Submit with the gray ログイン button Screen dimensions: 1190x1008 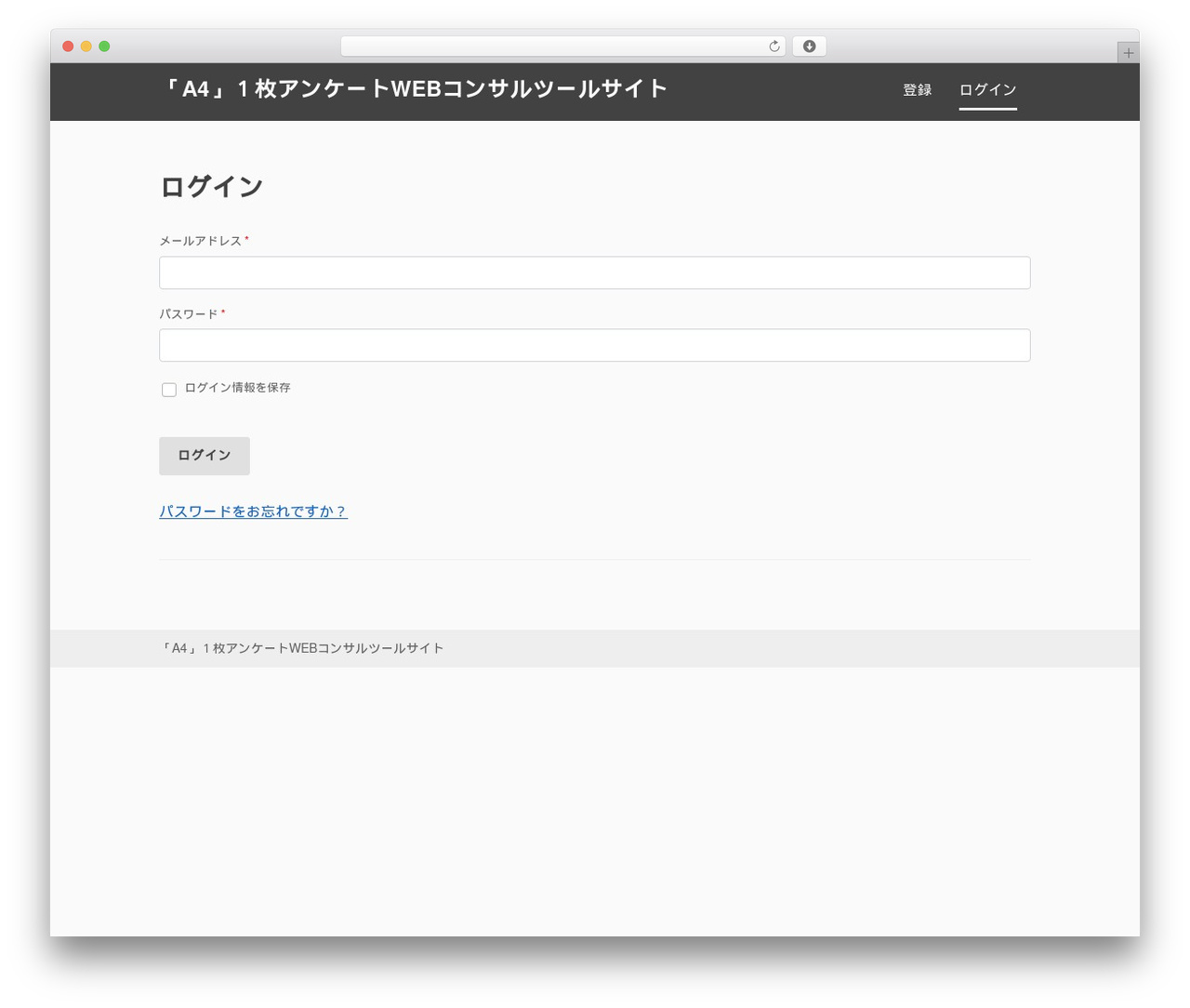point(205,456)
